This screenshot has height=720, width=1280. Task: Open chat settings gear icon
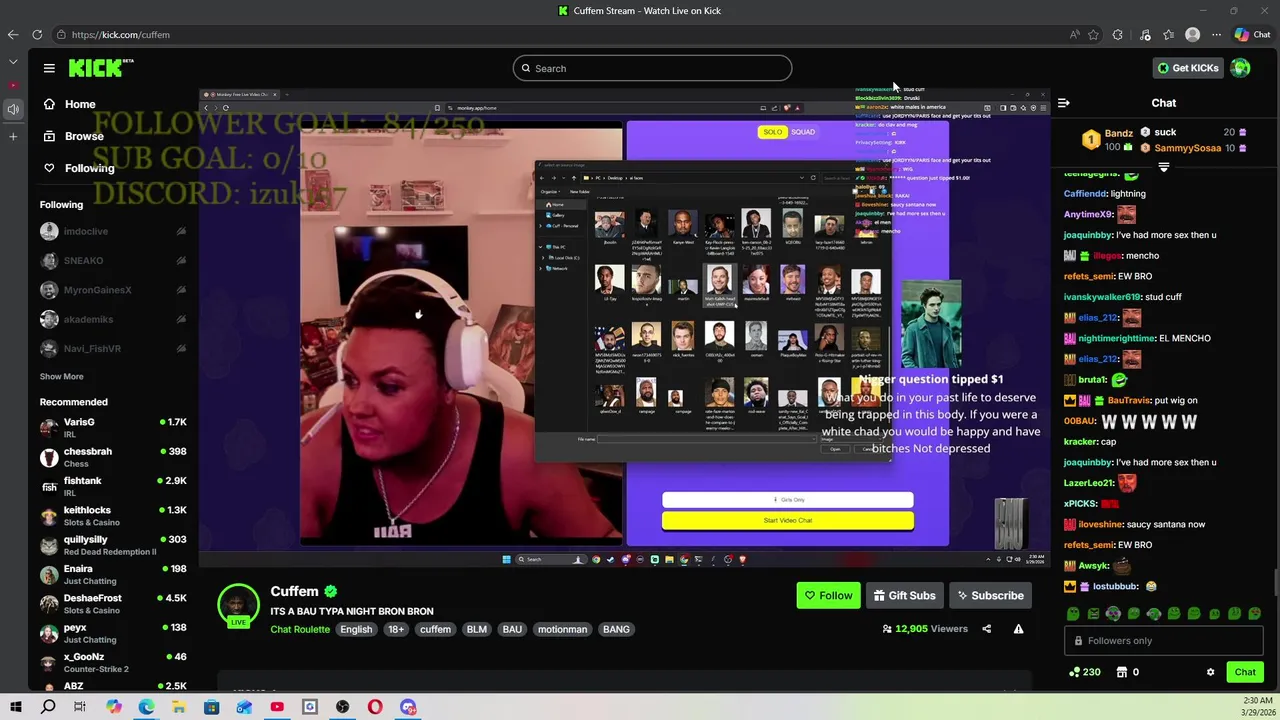coord(1210,672)
